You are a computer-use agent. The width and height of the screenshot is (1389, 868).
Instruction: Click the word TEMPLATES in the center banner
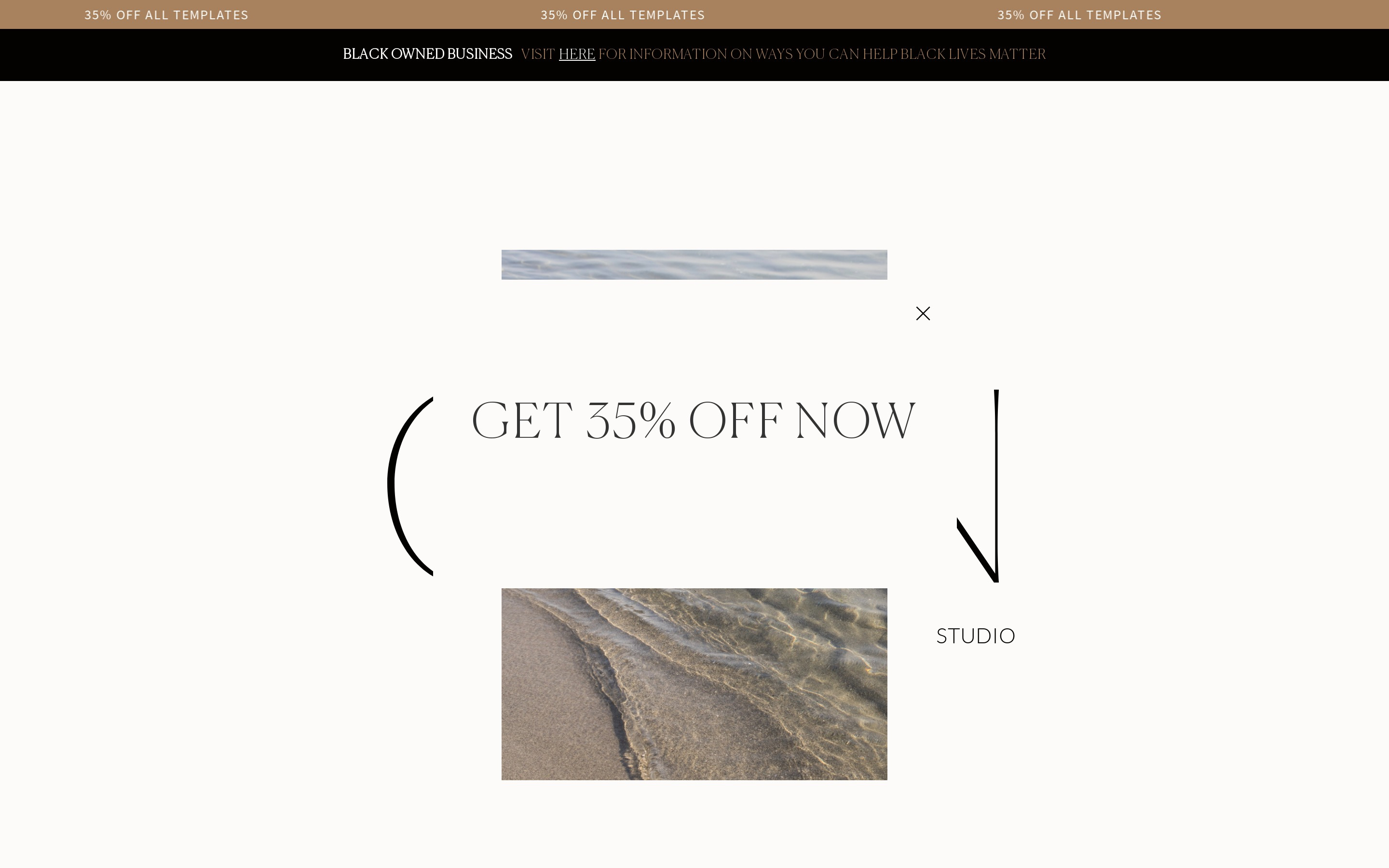point(667,15)
